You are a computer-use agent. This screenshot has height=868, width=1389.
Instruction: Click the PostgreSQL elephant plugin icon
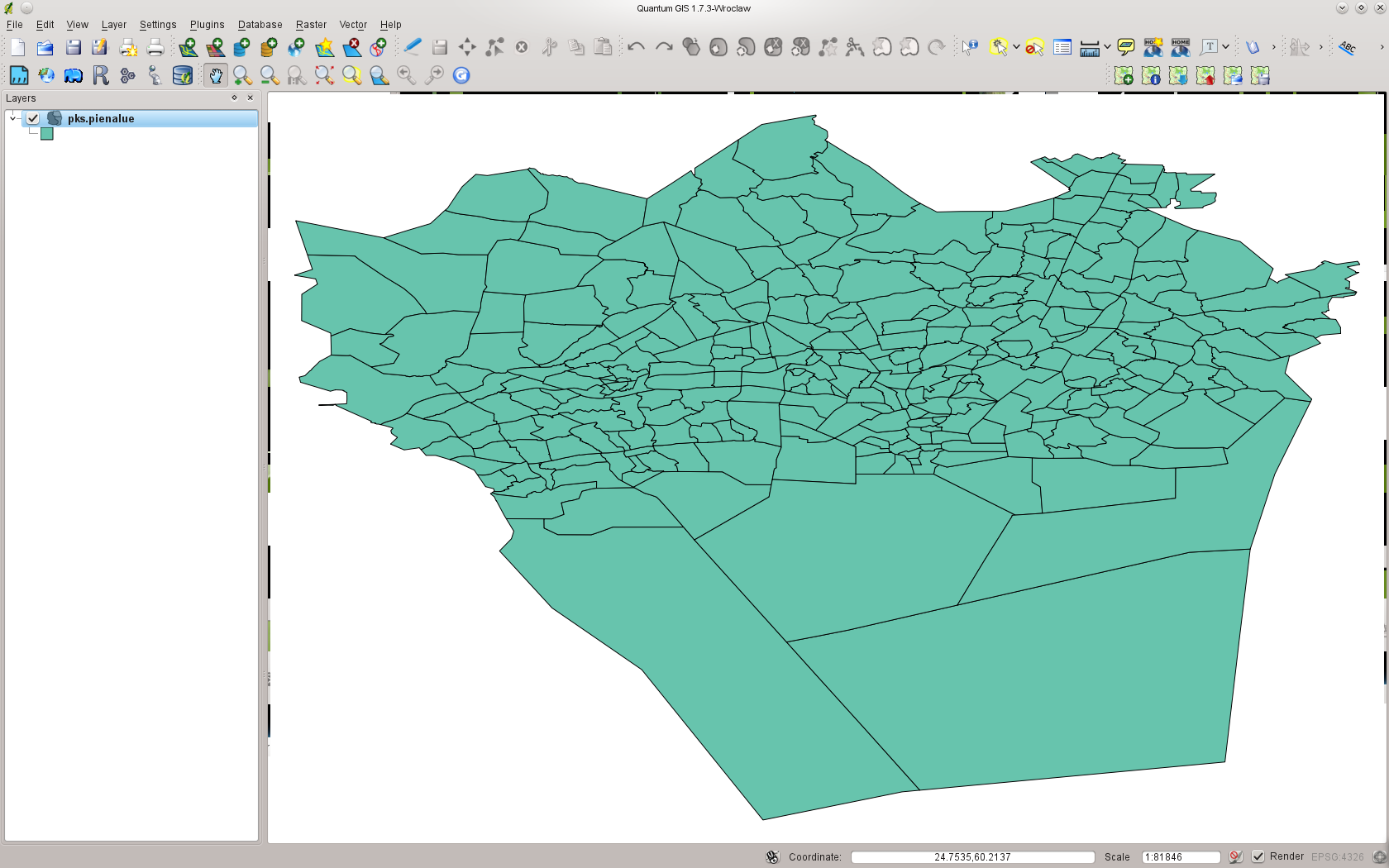[x=74, y=75]
